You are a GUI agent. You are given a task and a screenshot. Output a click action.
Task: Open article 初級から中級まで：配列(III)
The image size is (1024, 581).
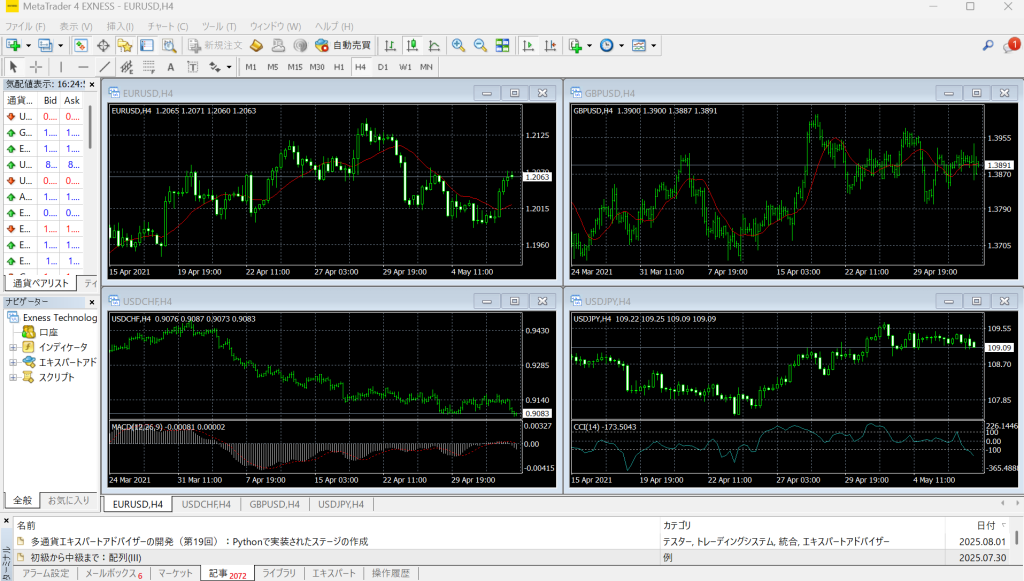pos(86,557)
